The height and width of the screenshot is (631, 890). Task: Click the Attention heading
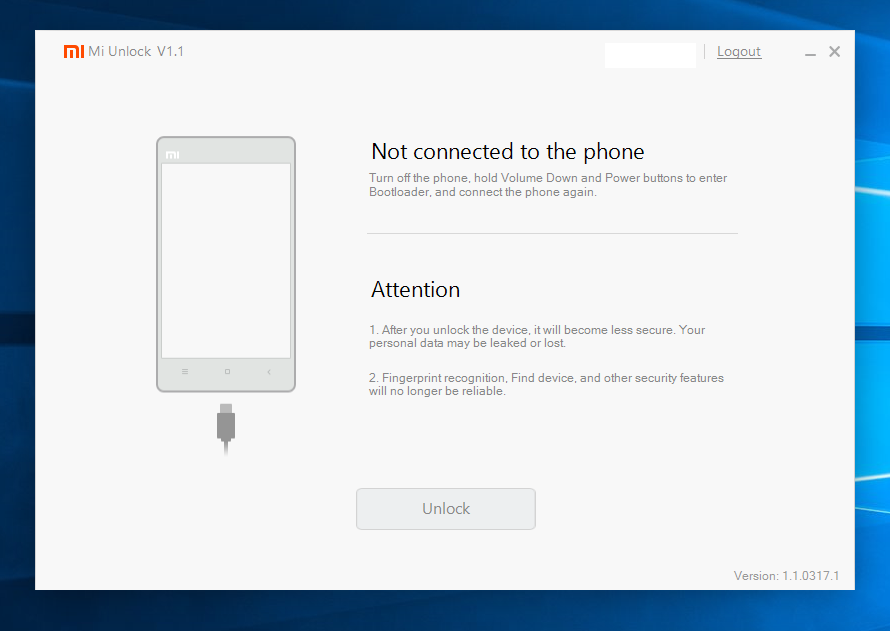pyautogui.click(x=415, y=289)
